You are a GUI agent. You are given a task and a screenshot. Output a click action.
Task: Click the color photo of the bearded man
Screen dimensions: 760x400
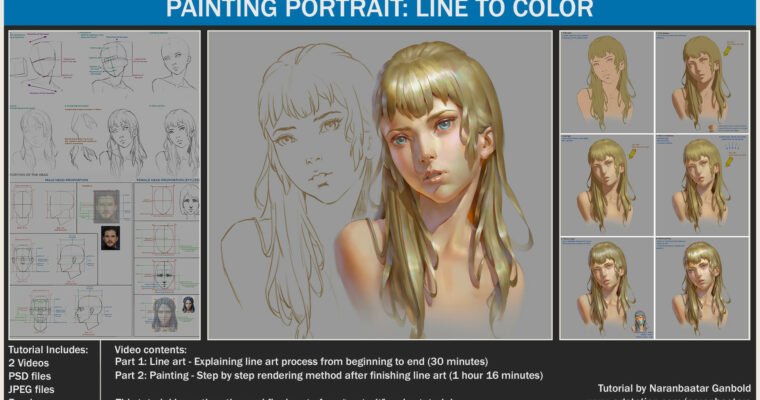[x=111, y=238]
